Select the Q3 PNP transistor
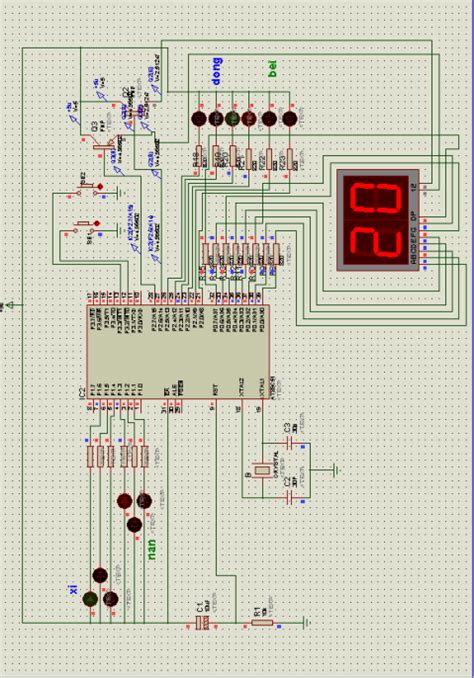Screen dimensions: 474x678 coord(102,145)
